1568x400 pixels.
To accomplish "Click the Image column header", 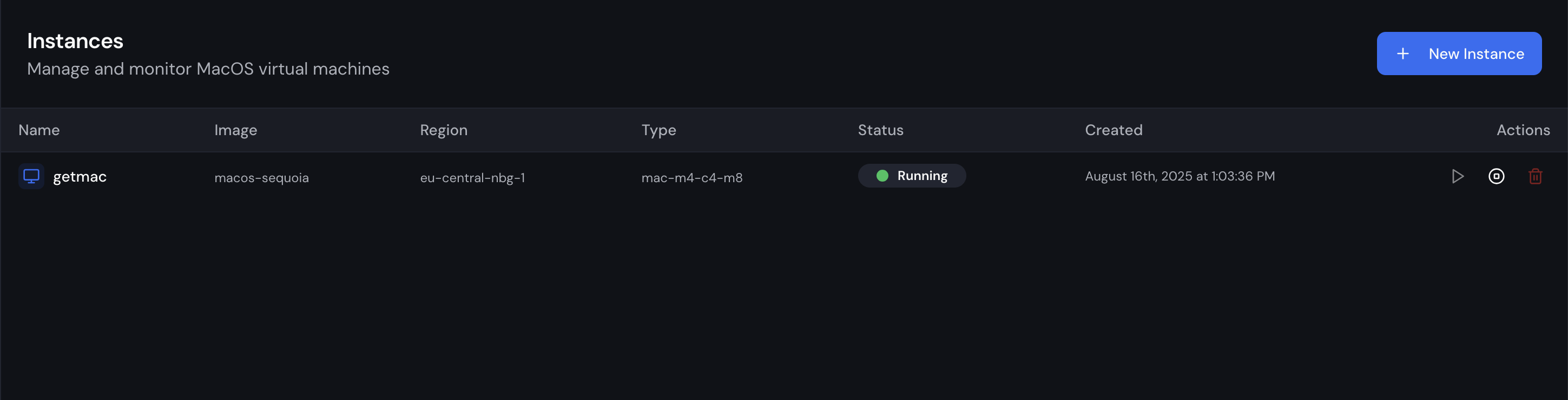I will pos(235,130).
